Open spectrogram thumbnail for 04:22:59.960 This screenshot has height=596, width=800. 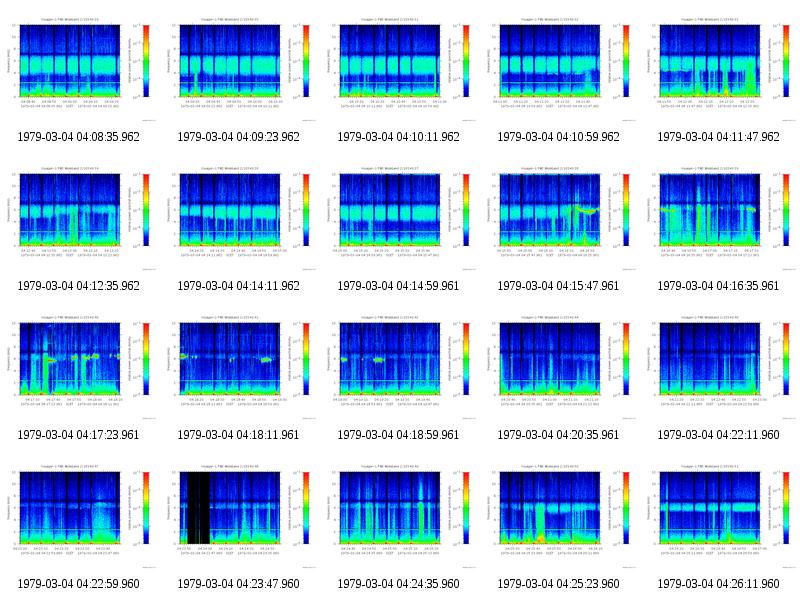click(x=80, y=516)
